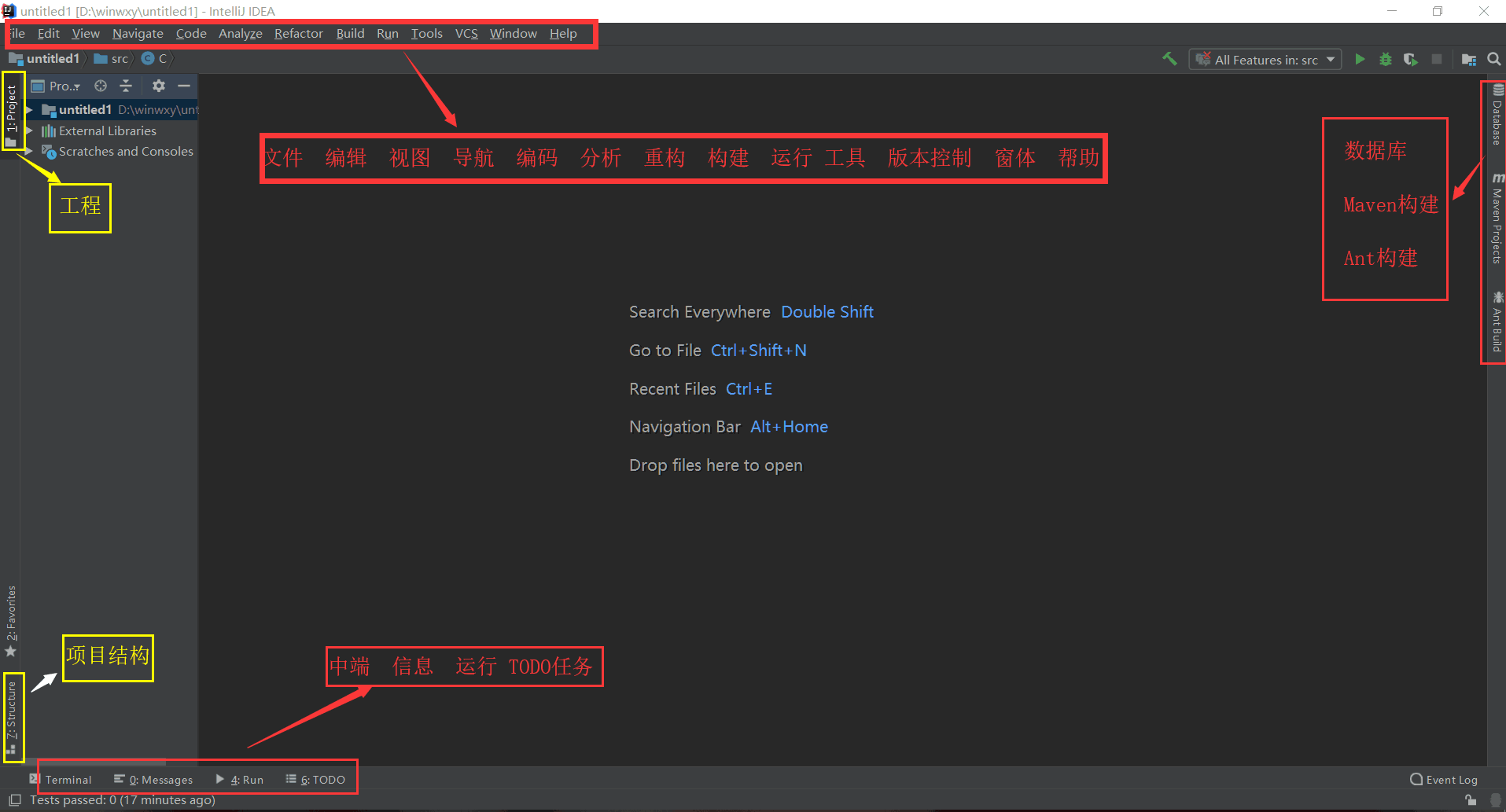Open the 0: Messages tool window
Screen dimensions: 1506x812
click(153, 780)
